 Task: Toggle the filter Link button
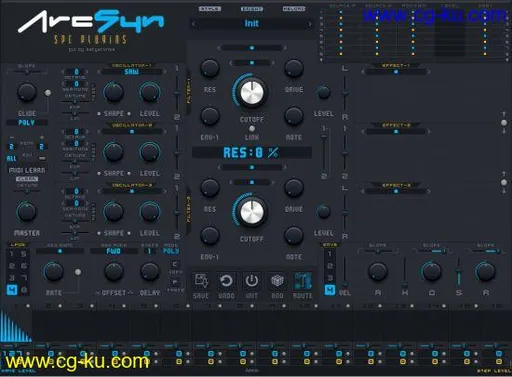[252, 129]
